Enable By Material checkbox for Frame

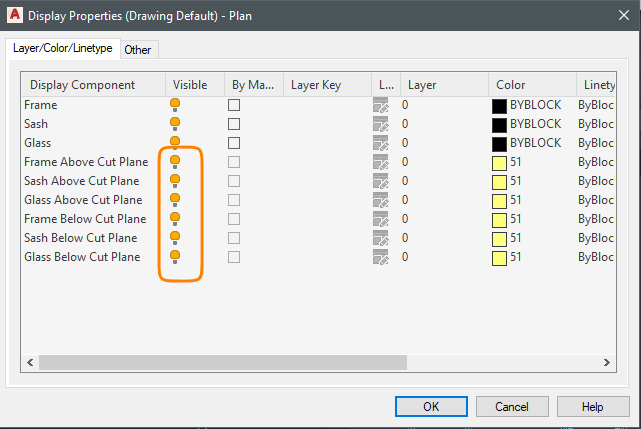pyautogui.click(x=234, y=105)
